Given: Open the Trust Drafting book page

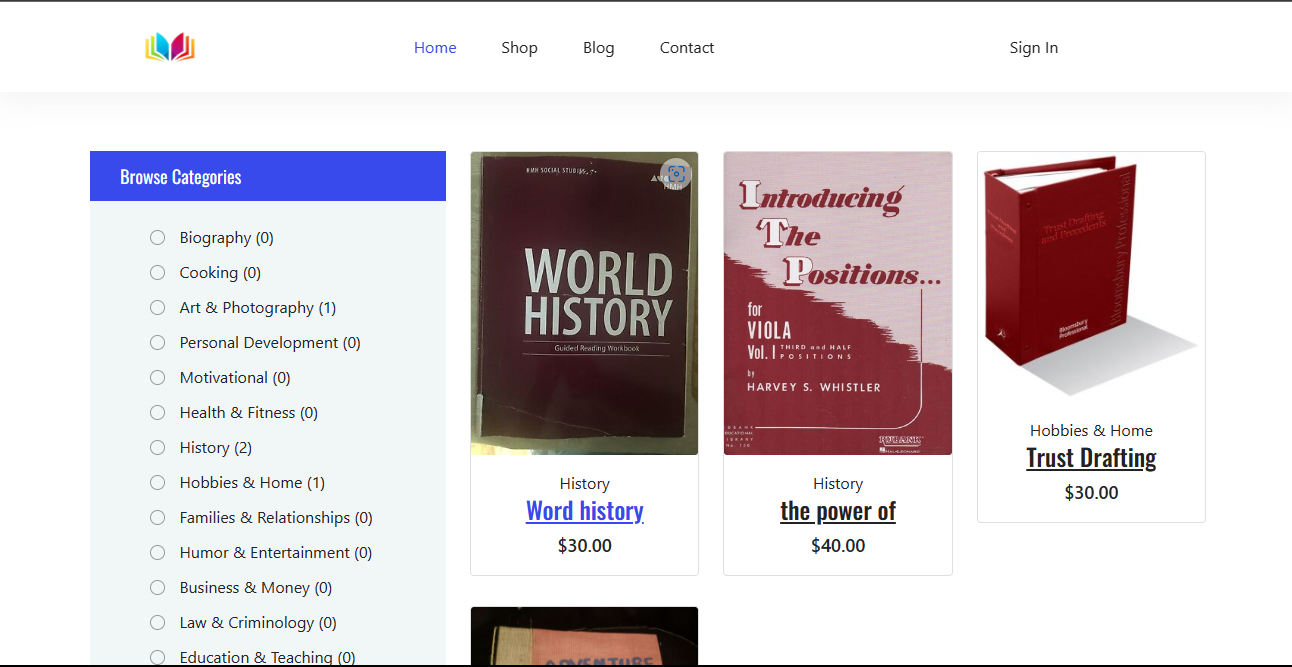Looking at the screenshot, I should pos(1091,457).
